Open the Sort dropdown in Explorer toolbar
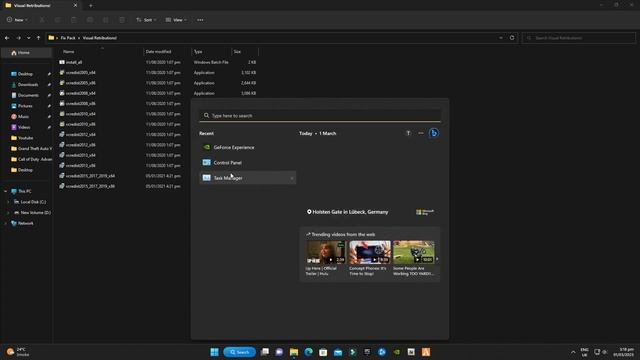 click(x=146, y=20)
